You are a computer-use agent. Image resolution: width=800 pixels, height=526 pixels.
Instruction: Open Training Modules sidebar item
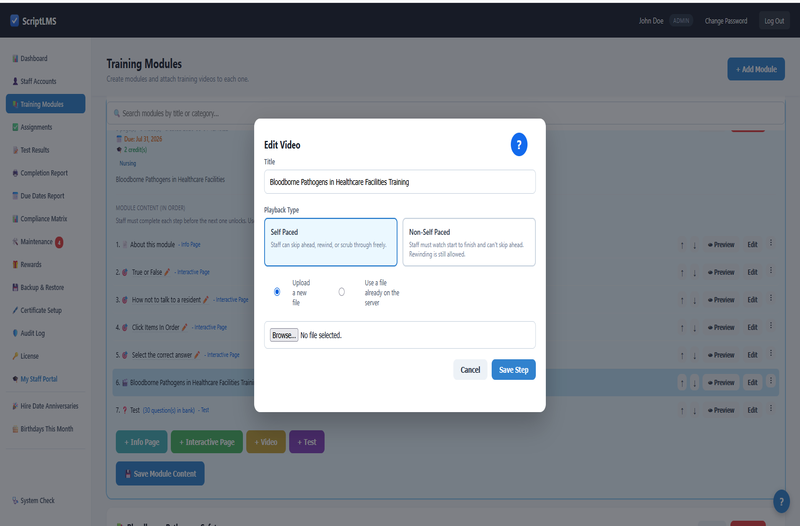pyautogui.click(x=45, y=104)
